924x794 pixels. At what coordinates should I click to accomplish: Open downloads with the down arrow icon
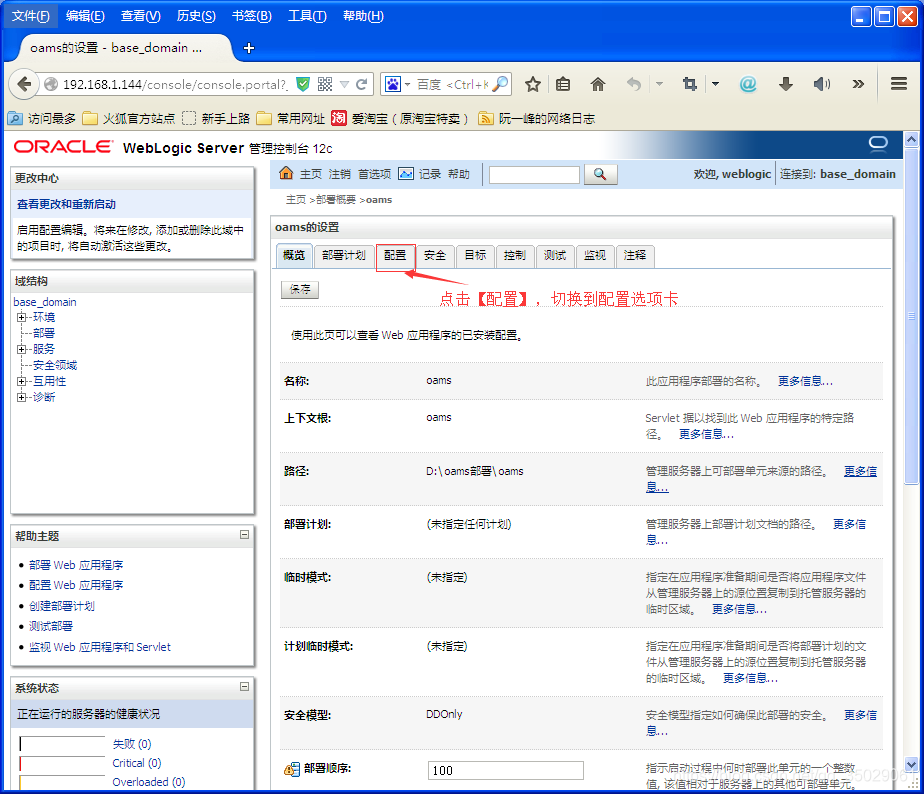tap(786, 84)
